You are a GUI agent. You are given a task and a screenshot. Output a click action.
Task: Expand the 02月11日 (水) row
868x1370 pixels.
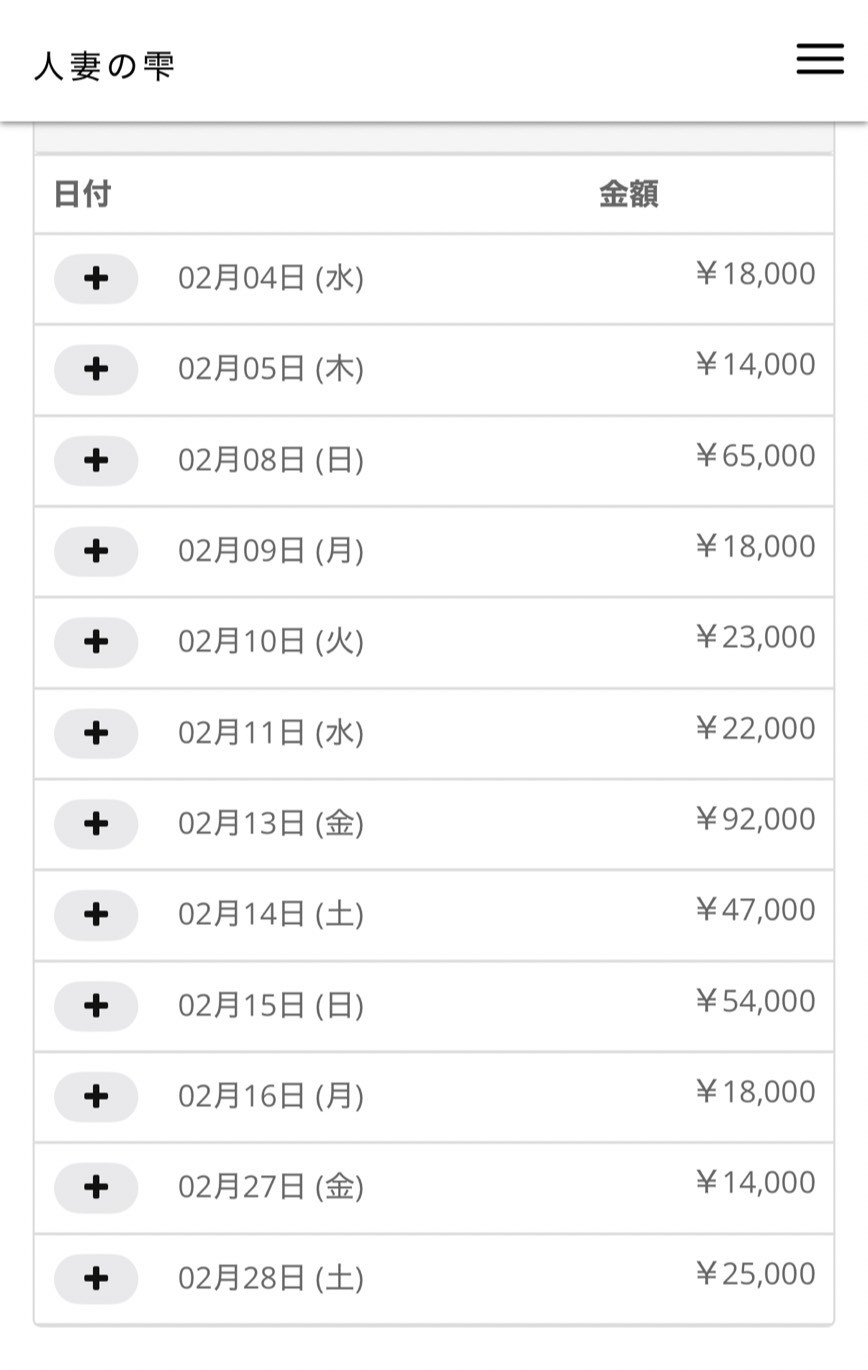[x=96, y=734]
